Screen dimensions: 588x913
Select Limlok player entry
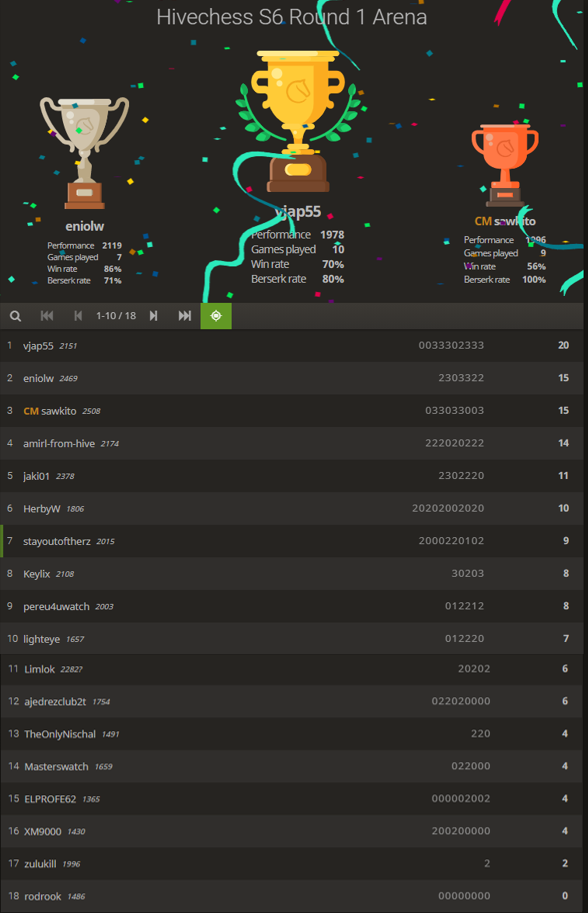[292, 669]
